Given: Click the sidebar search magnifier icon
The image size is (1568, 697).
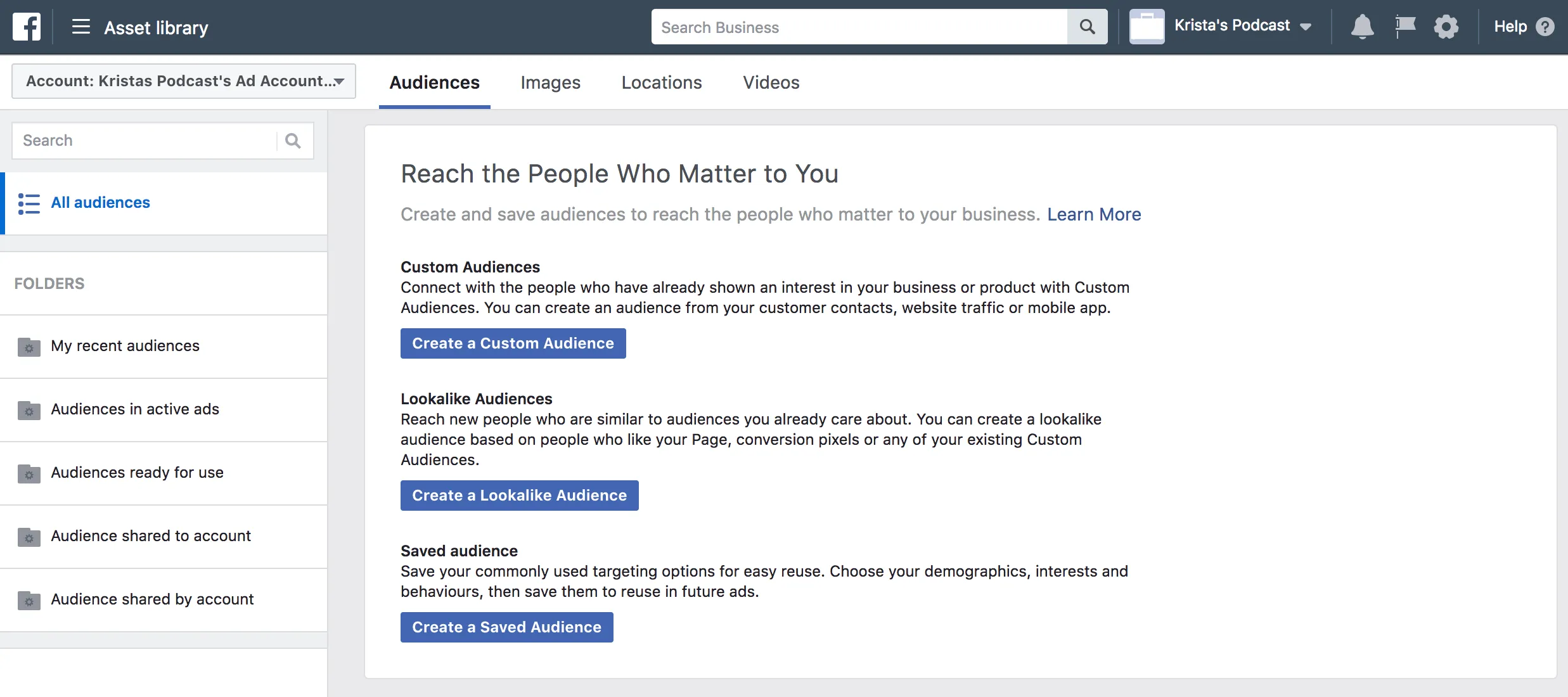Looking at the screenshot, I should [x=293, y=141].
